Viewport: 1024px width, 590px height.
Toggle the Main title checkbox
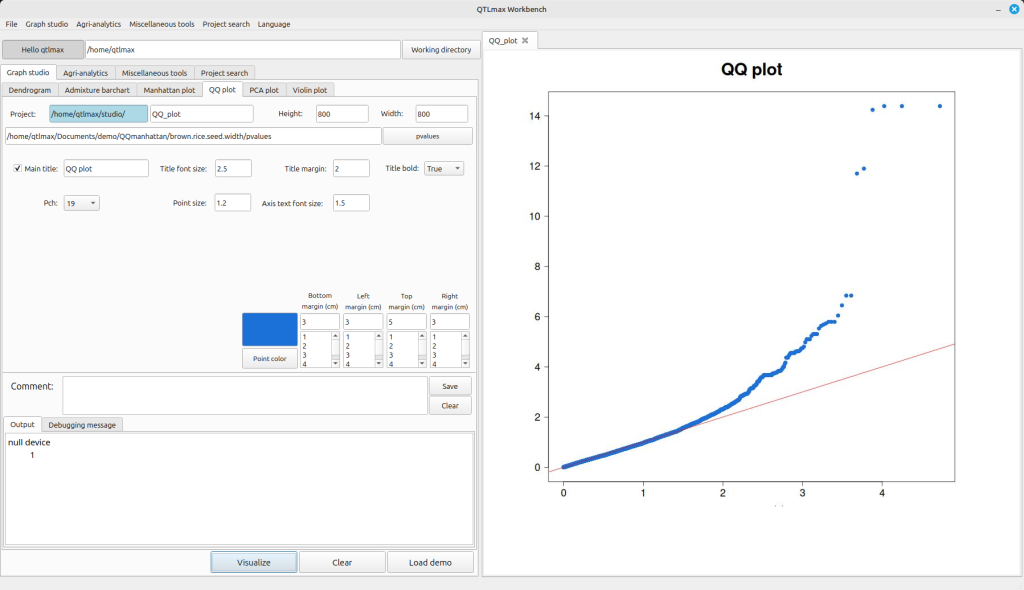18,169
